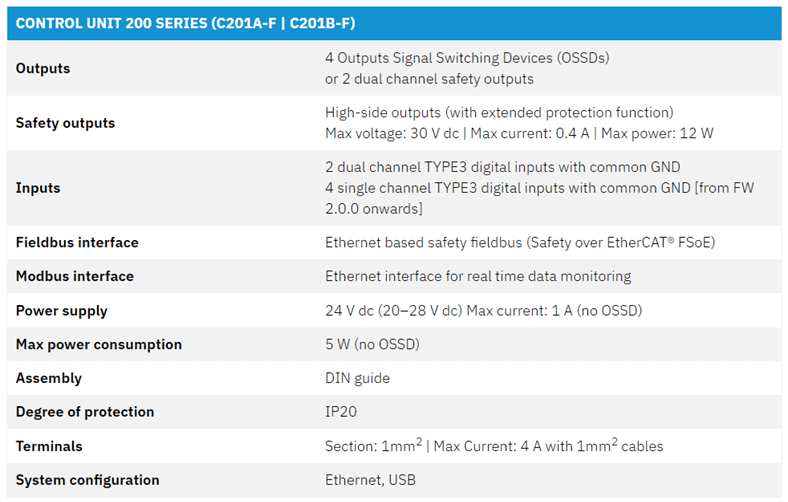The height and width of the screenshot is (502, 788).
Task: Click the Safety over EtherCAT FSoE text
Action: click(x=621, y=242)
